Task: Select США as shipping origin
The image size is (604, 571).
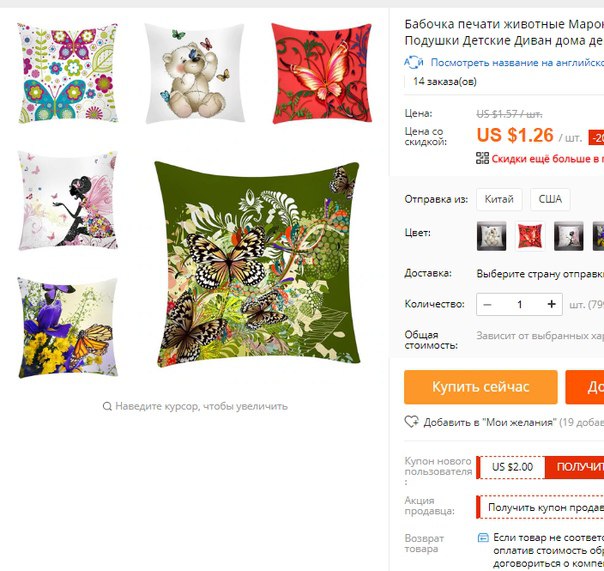Action: click(x=550, y=199)
